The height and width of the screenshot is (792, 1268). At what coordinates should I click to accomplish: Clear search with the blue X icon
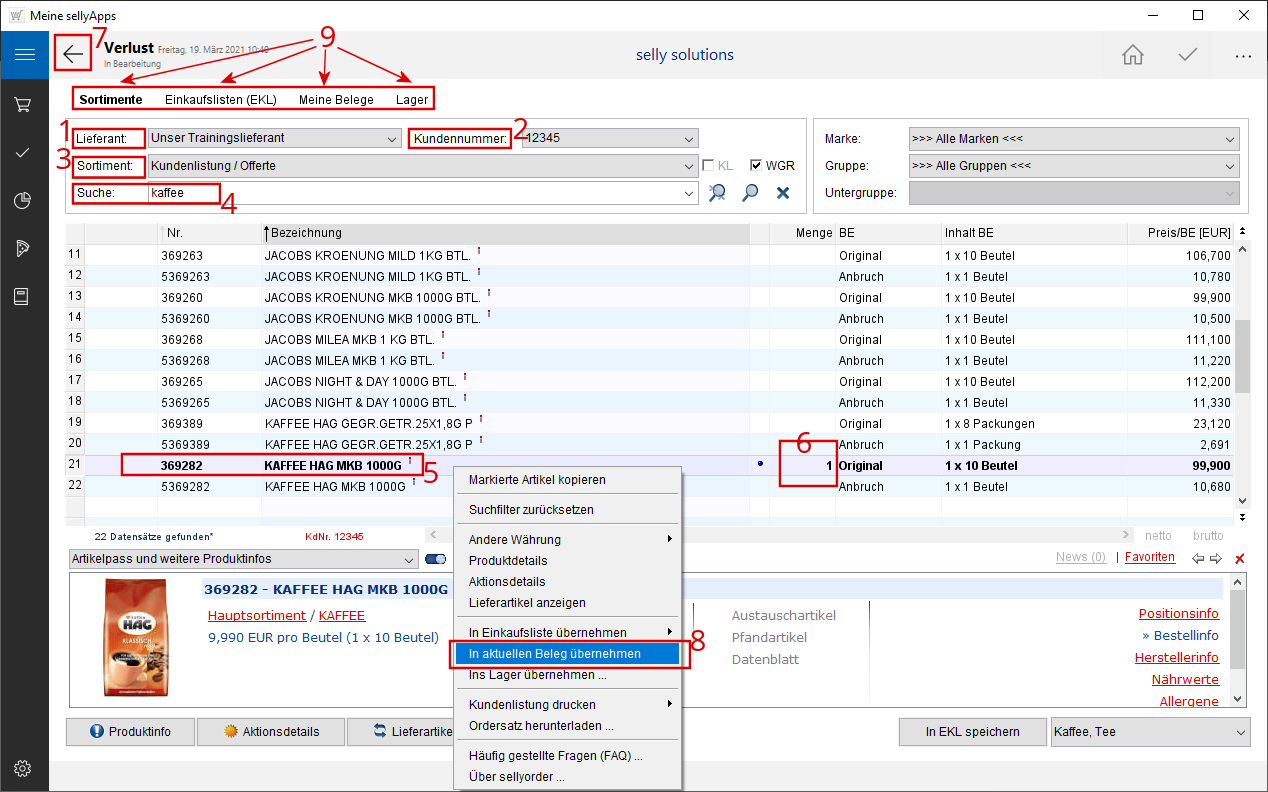(x=783, y=193)
